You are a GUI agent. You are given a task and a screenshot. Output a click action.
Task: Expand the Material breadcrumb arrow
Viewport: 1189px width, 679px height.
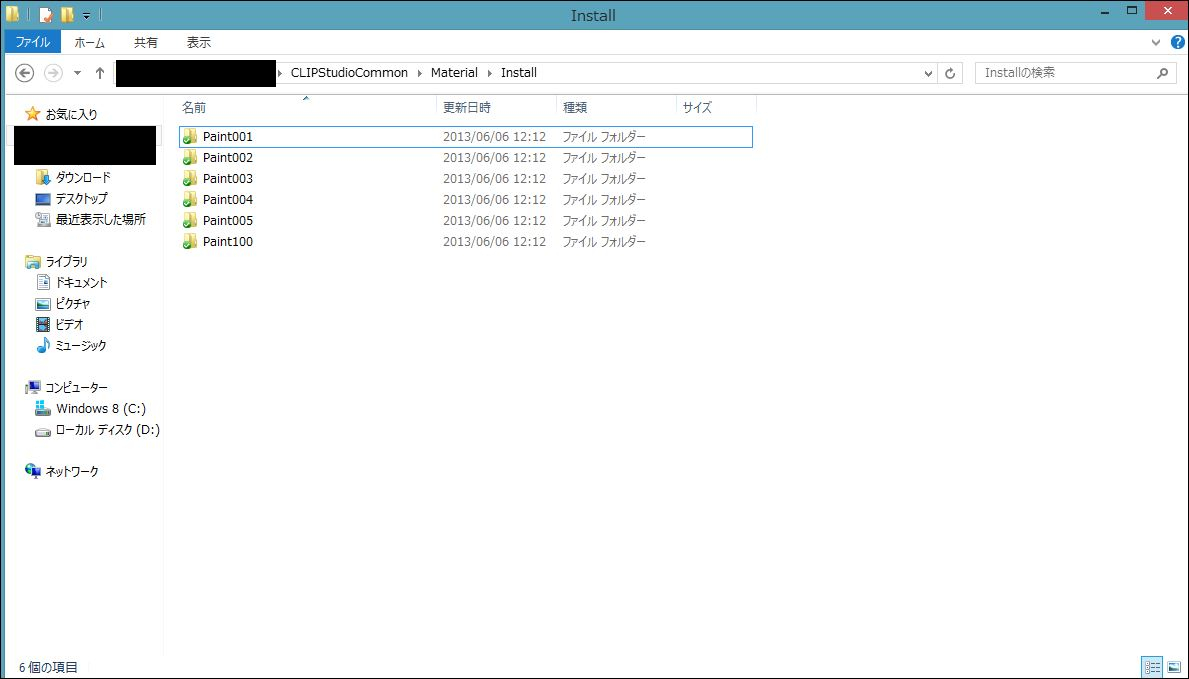tap(489, 73)
